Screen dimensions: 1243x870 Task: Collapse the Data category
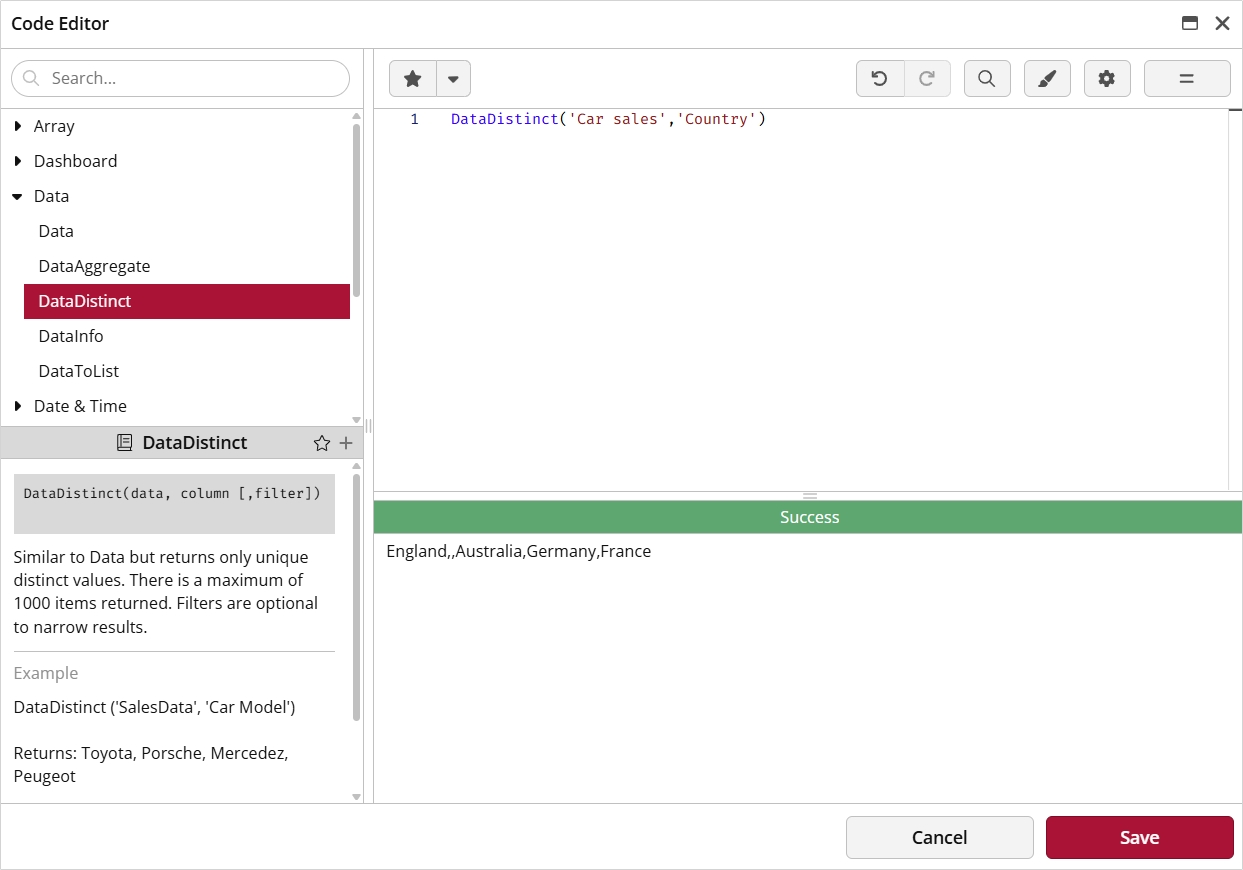click(x=18, y=196)
